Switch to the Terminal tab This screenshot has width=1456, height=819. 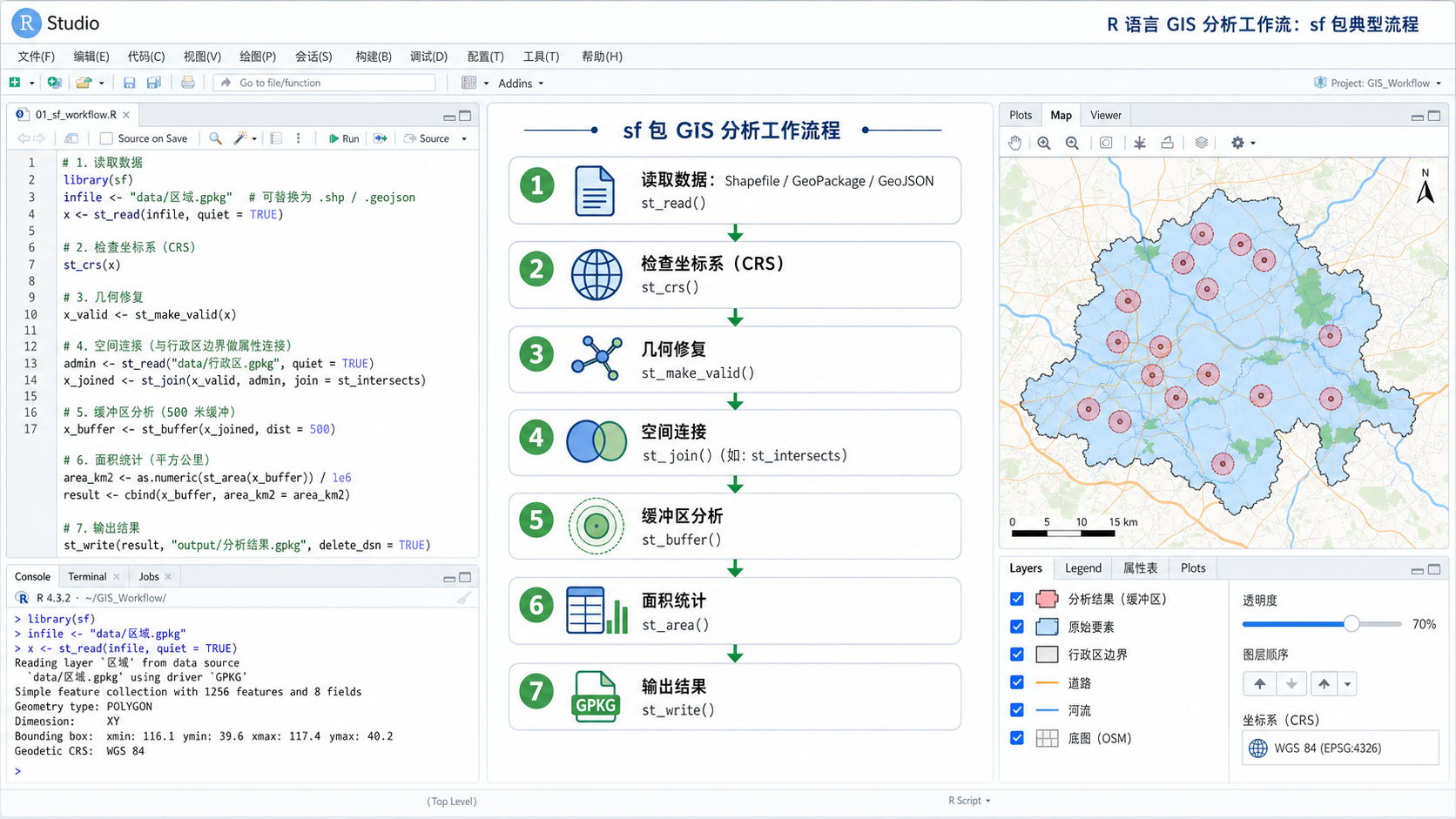coord(87,576)
